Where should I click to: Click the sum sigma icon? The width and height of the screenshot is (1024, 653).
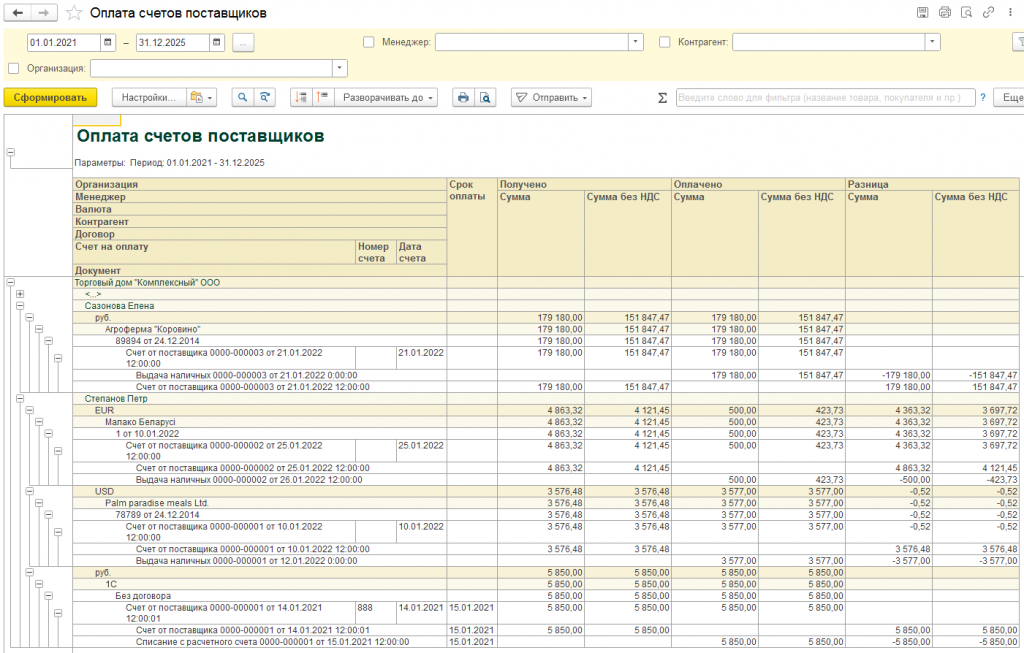point(662,97)
